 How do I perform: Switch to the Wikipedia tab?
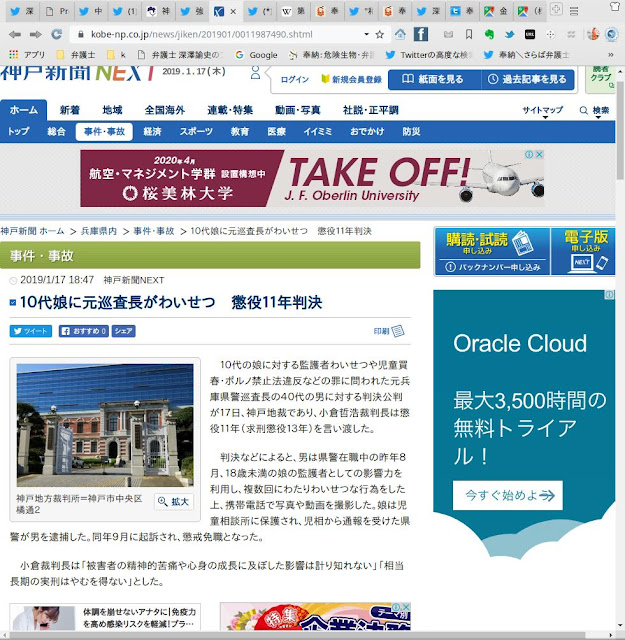(294, 11)
